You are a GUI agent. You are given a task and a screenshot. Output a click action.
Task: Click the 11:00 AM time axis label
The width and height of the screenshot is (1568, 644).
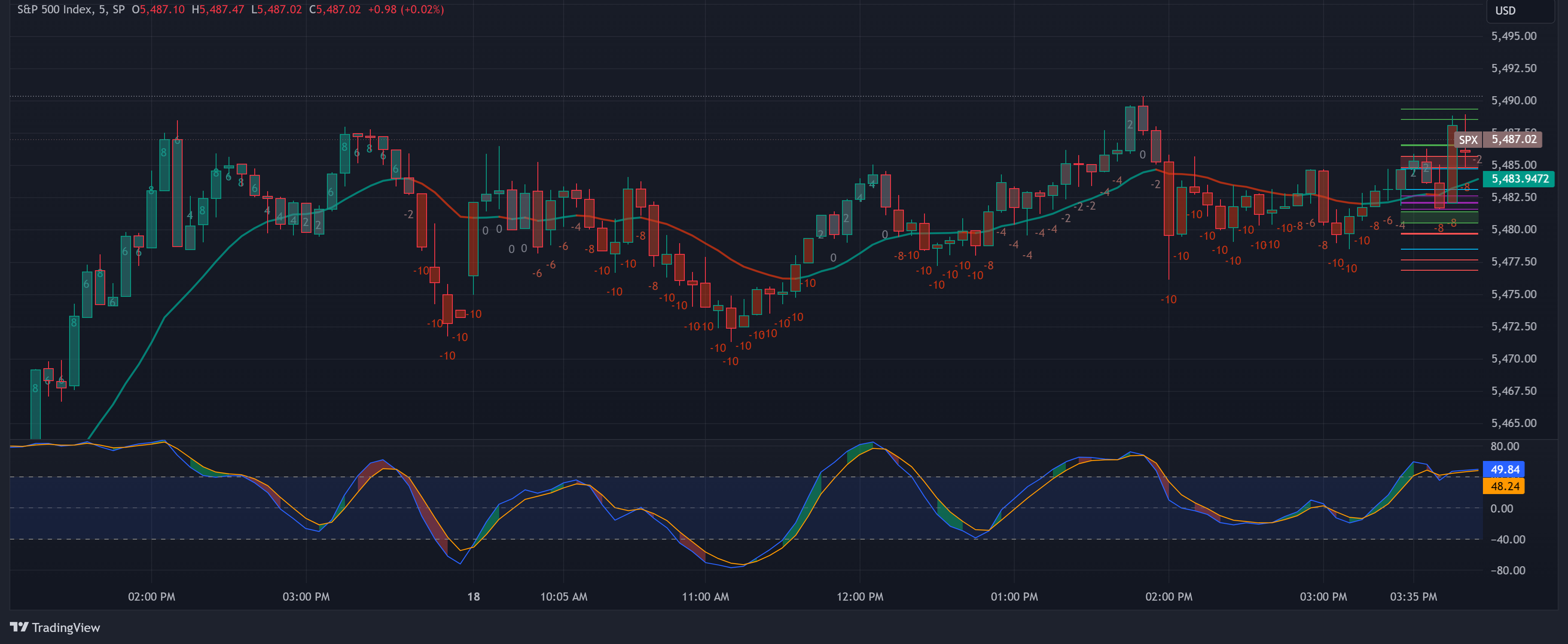pos(705,596)
